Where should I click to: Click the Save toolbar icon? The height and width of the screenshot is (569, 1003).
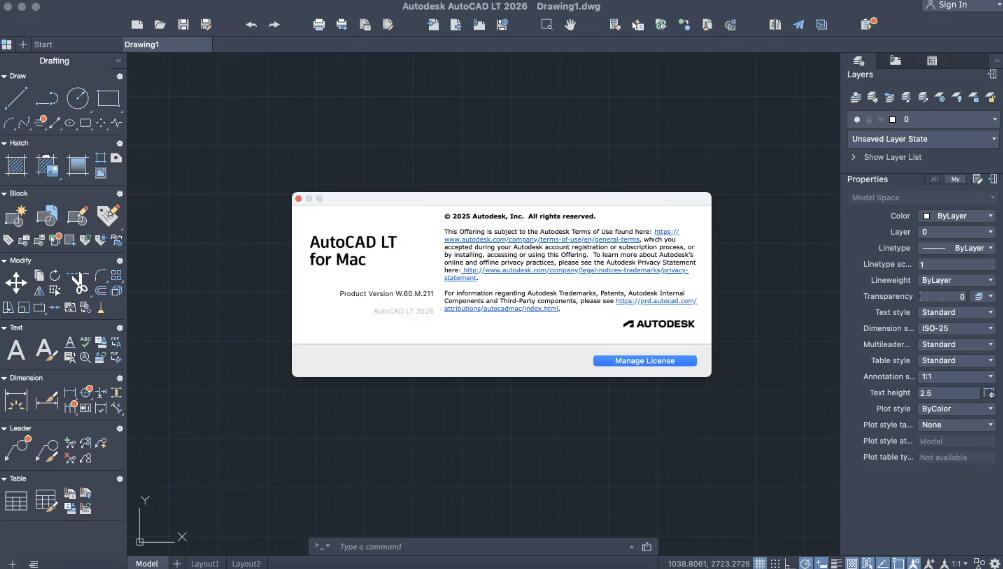coord(183,25)
